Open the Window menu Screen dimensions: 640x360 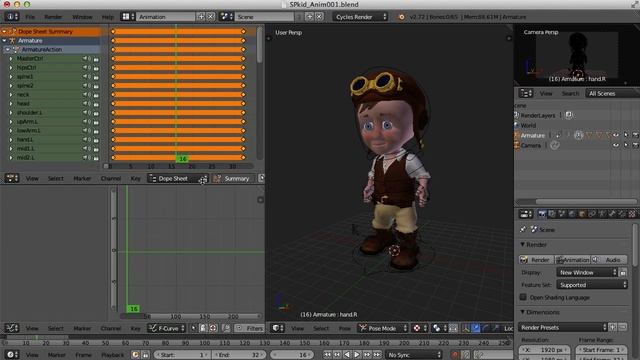tap(82, 17)
